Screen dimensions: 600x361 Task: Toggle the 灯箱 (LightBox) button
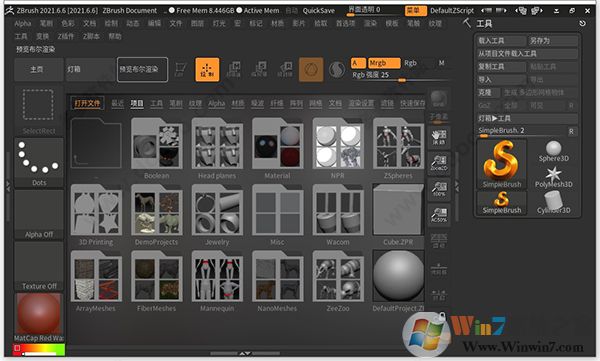(90, 70)
